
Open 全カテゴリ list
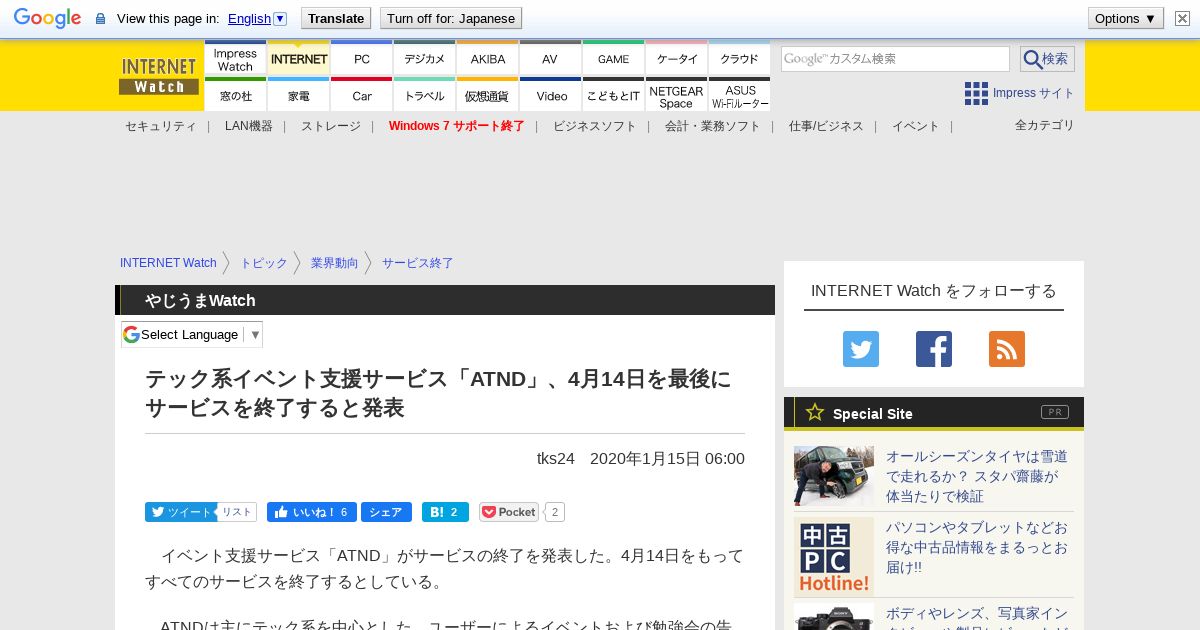point(1045,125)
